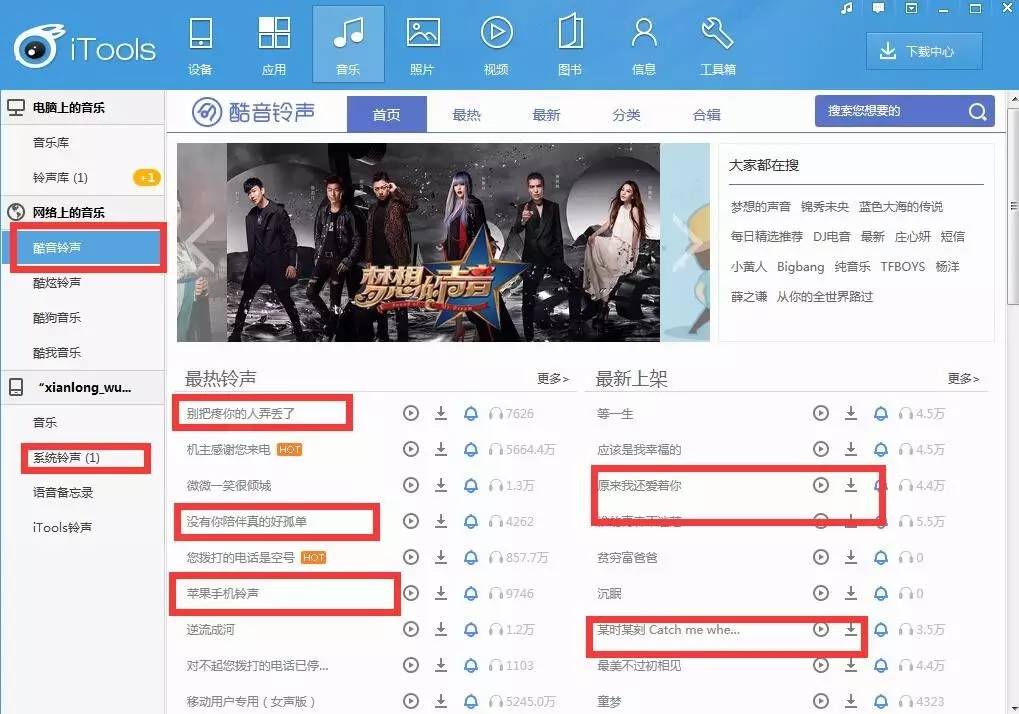This screenshot has width=1019, height=714.
Task: Select 酷音铃声 in the sidebar
Action: pyautogui.click(x=83, y=248)
